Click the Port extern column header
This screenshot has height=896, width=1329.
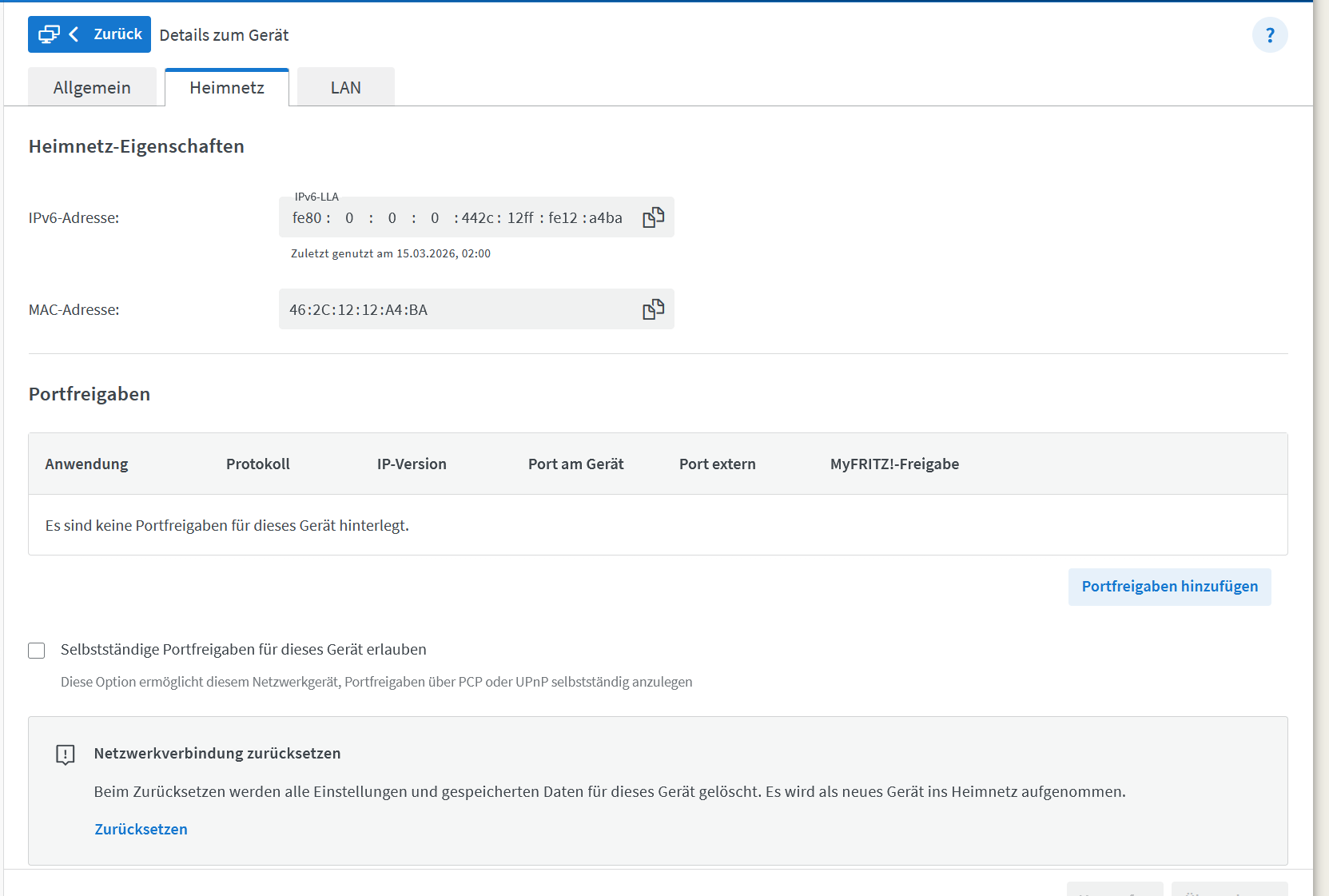pos(717,464)
